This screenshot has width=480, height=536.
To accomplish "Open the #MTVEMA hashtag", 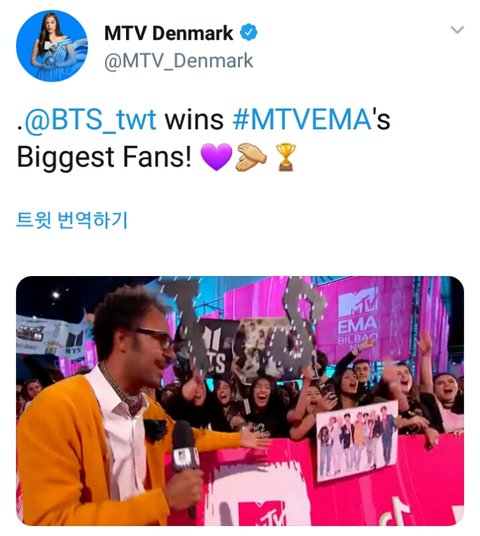I will [x=302, y=119].
